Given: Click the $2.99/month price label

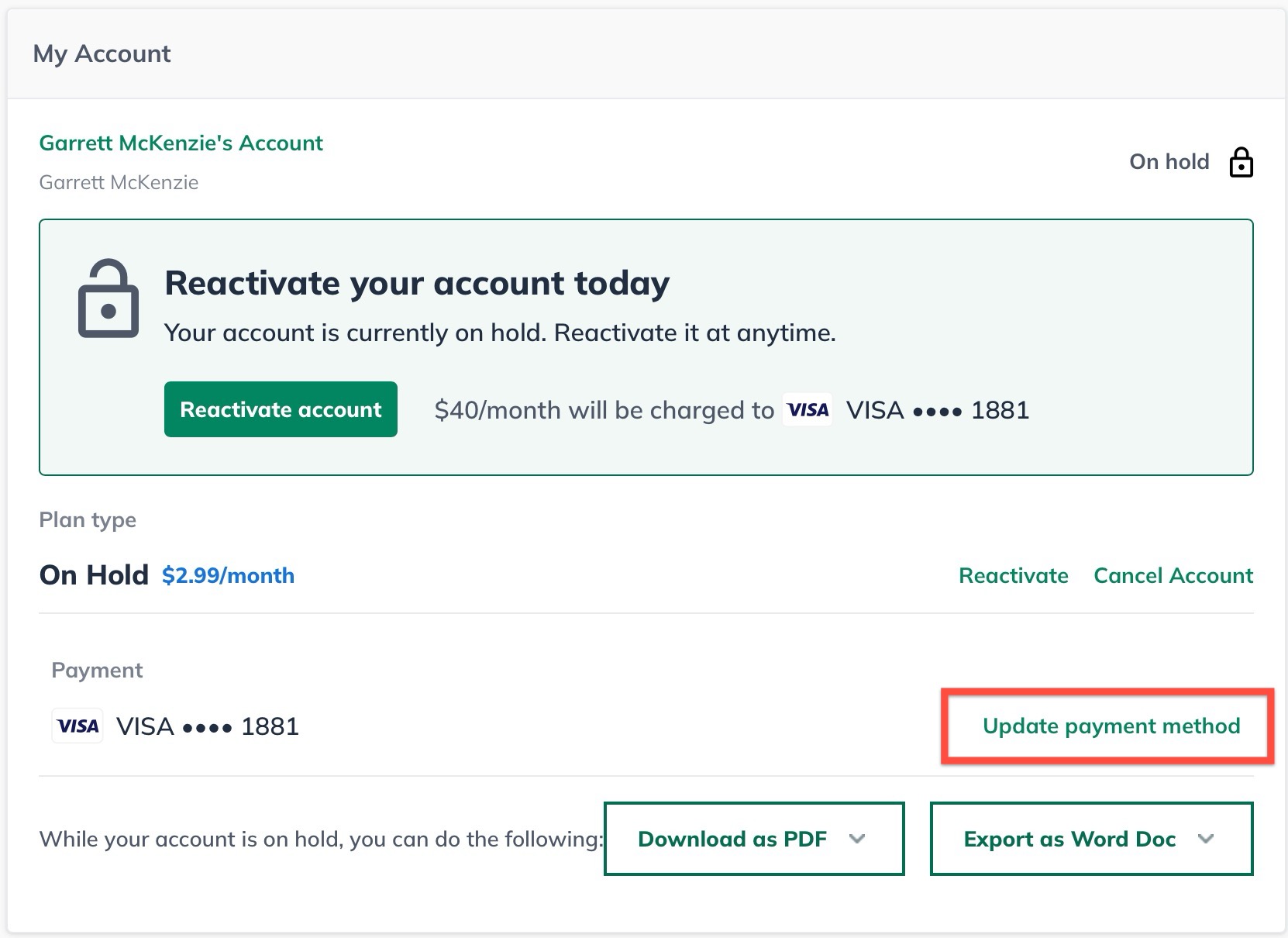Looking at the screenshot, I should pos(227,575).
